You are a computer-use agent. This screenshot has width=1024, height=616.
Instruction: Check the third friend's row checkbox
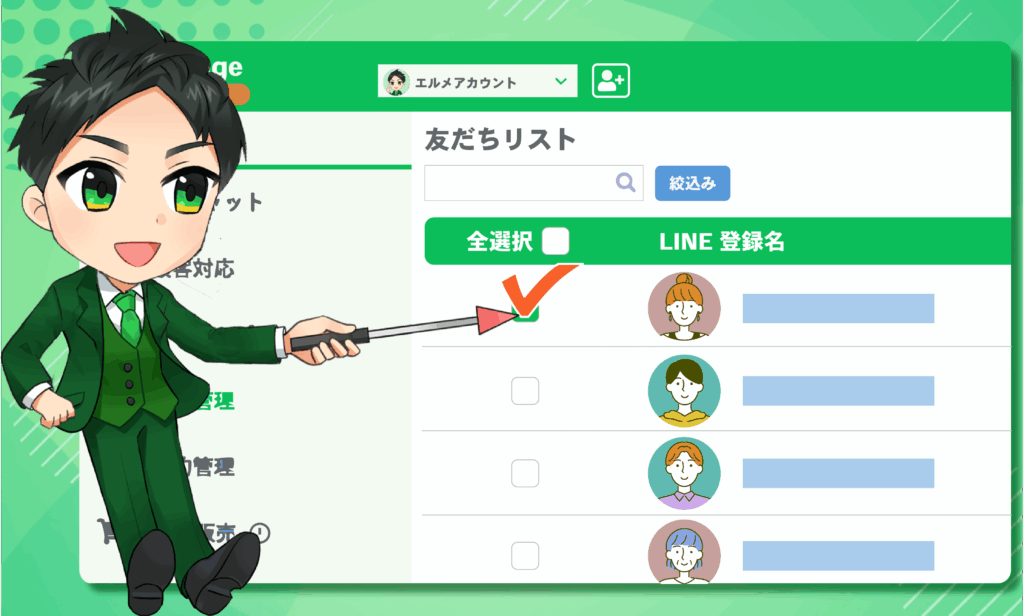coord(525,473)
